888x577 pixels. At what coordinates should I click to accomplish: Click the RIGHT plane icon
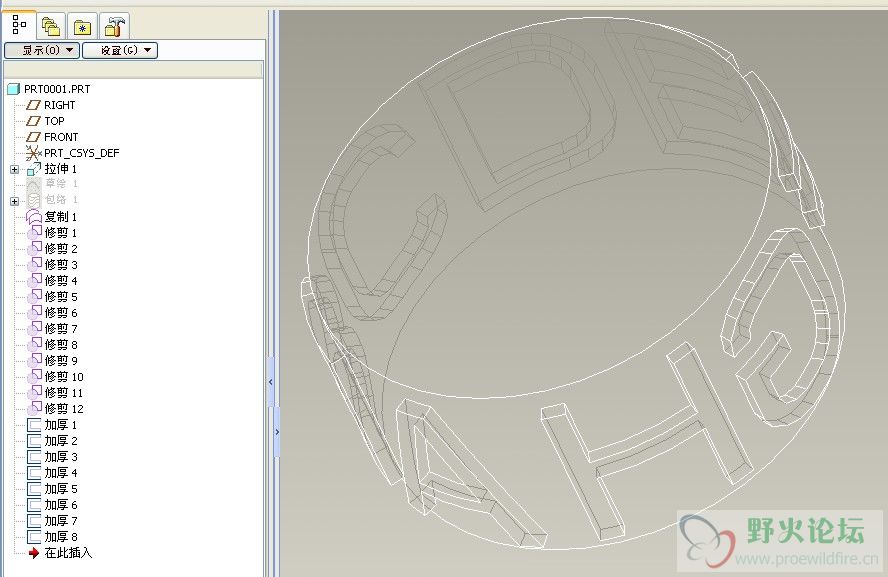(34, 105)
